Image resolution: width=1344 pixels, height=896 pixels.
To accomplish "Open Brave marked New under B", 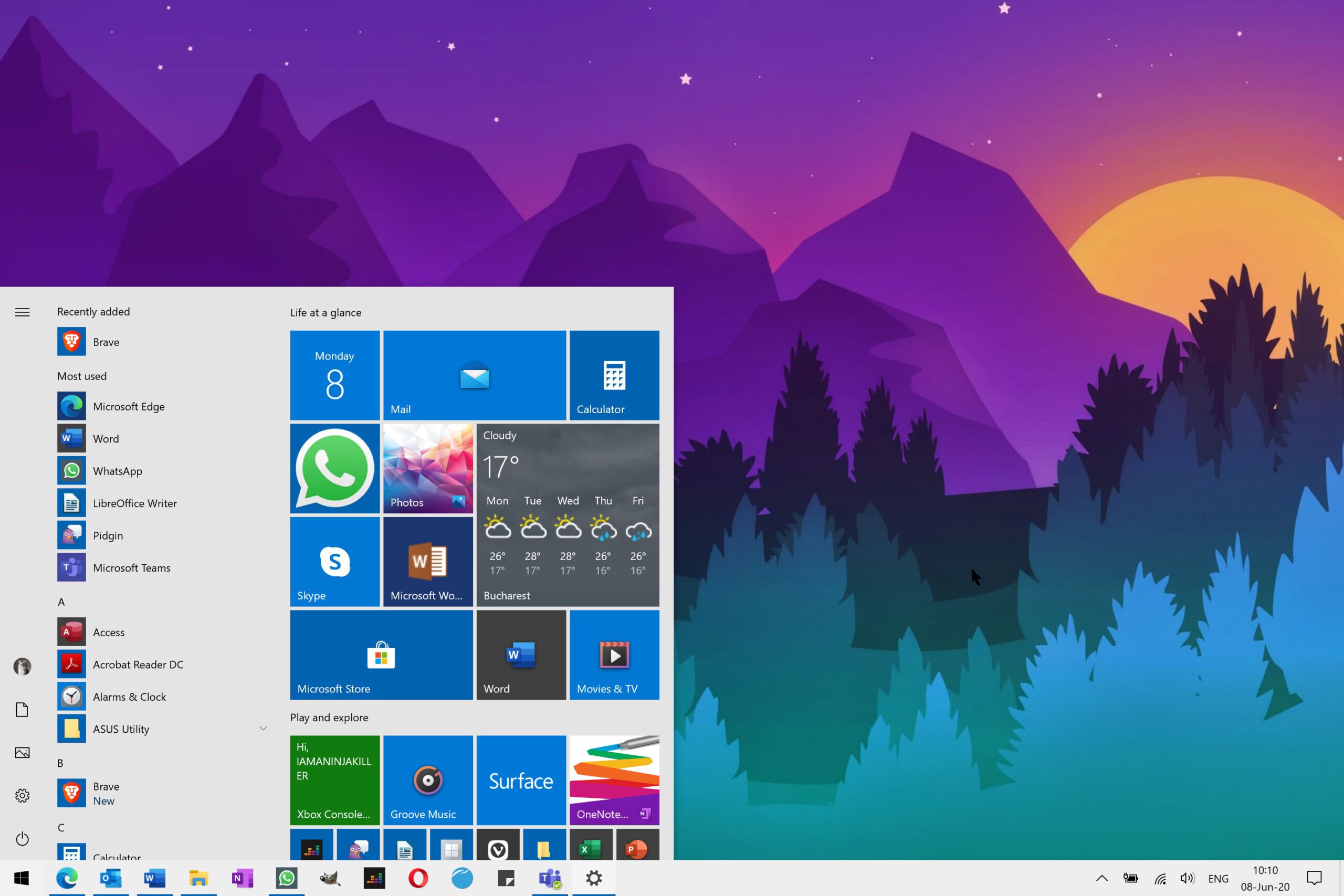I will 163,793.
